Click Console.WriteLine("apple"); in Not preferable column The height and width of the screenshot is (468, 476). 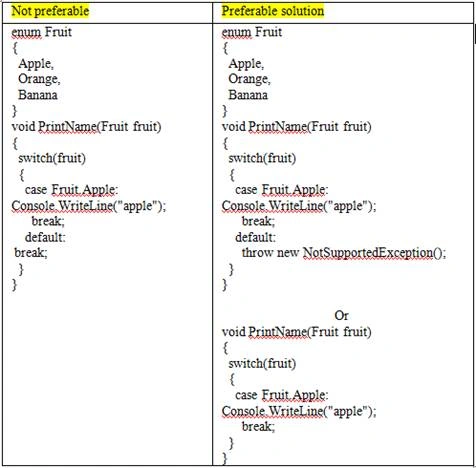click(89, 206)
